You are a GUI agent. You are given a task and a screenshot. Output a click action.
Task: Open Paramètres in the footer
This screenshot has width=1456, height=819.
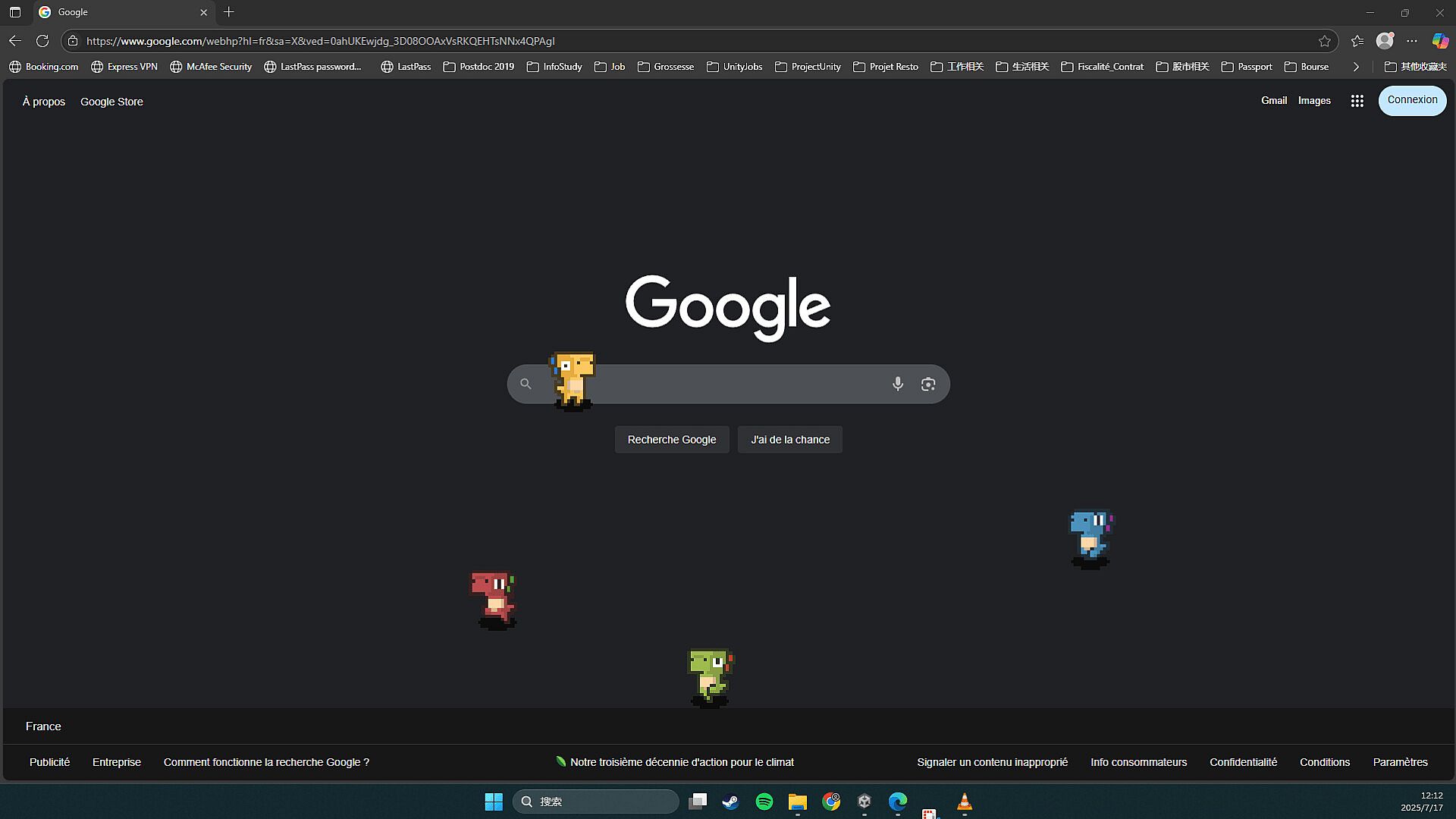[x=1399, y=762]
